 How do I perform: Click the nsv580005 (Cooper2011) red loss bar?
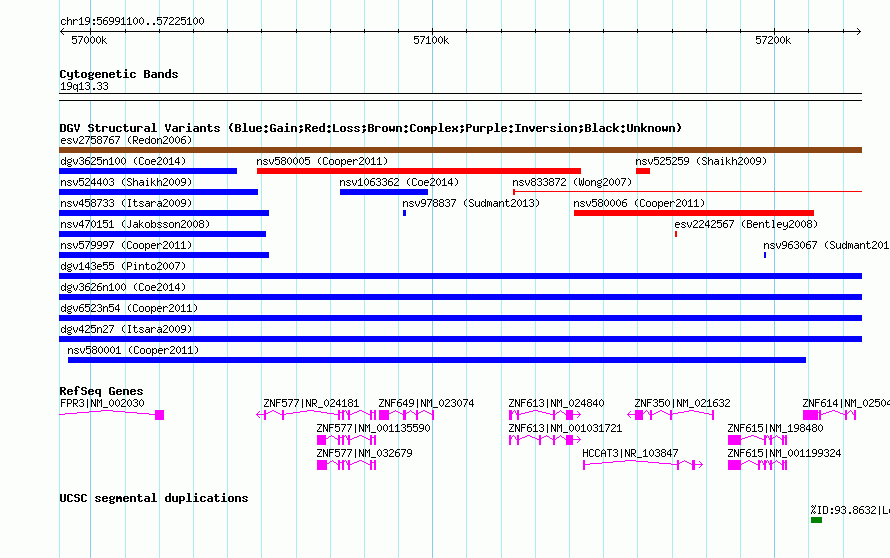[419, 171]
